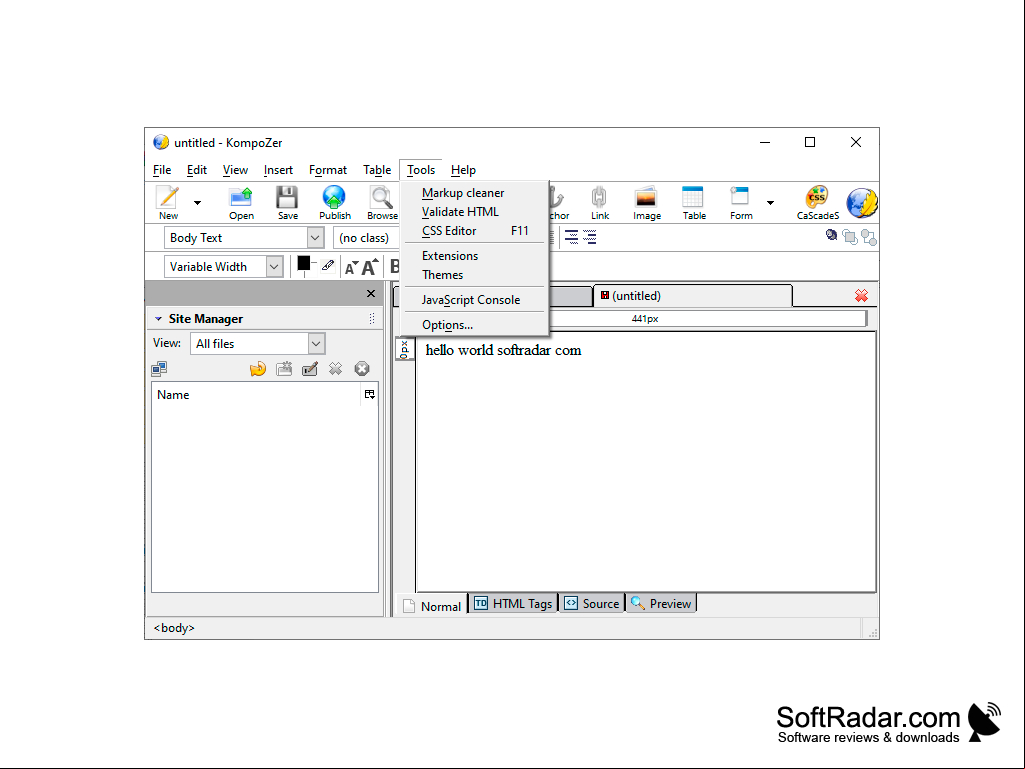Switch to the Normal view tab
This screenshot has width=1025, height=769.
(x=432, y=606)
